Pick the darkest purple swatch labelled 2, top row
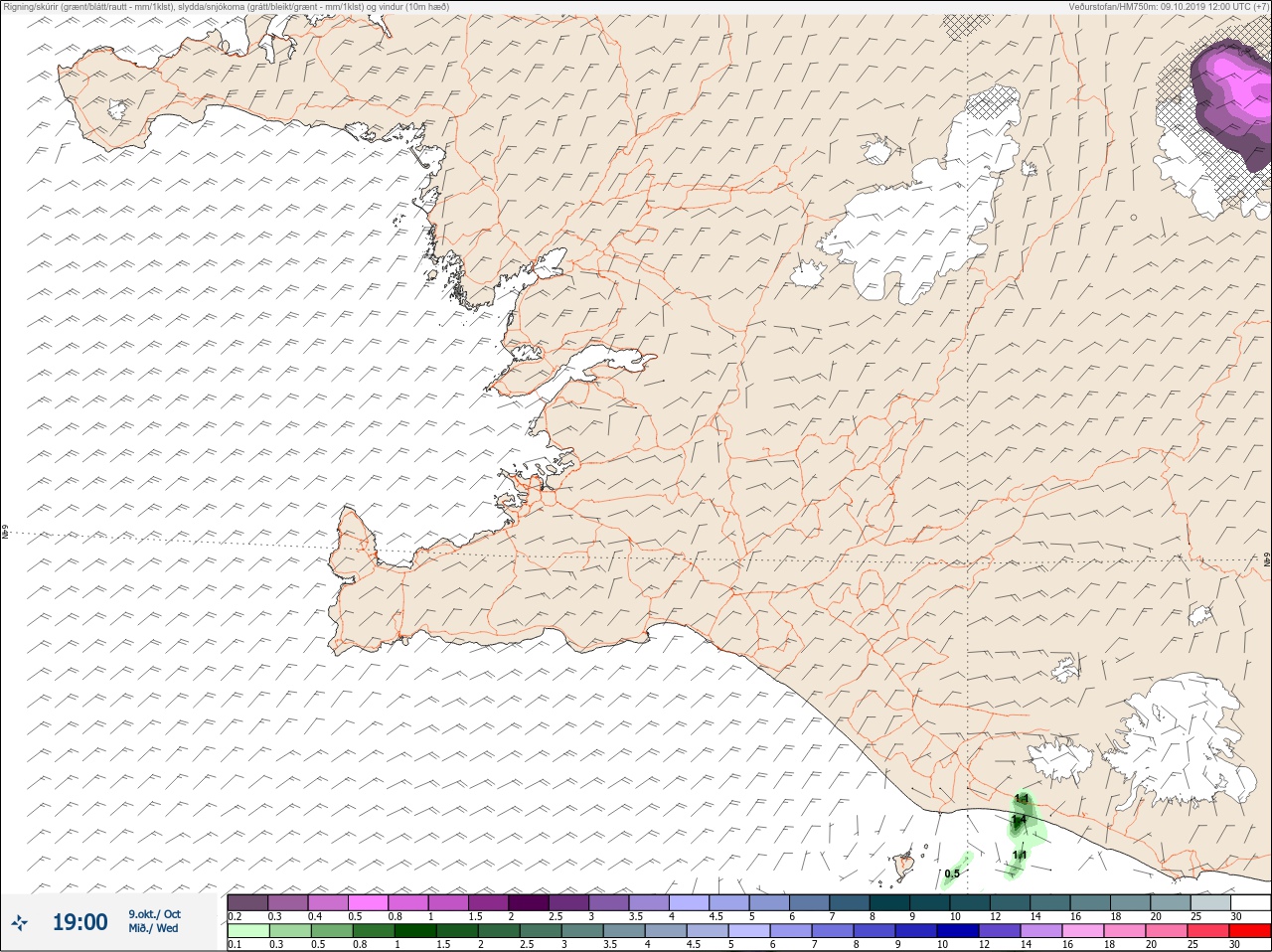1272x952 pixels. pos(529,902)
